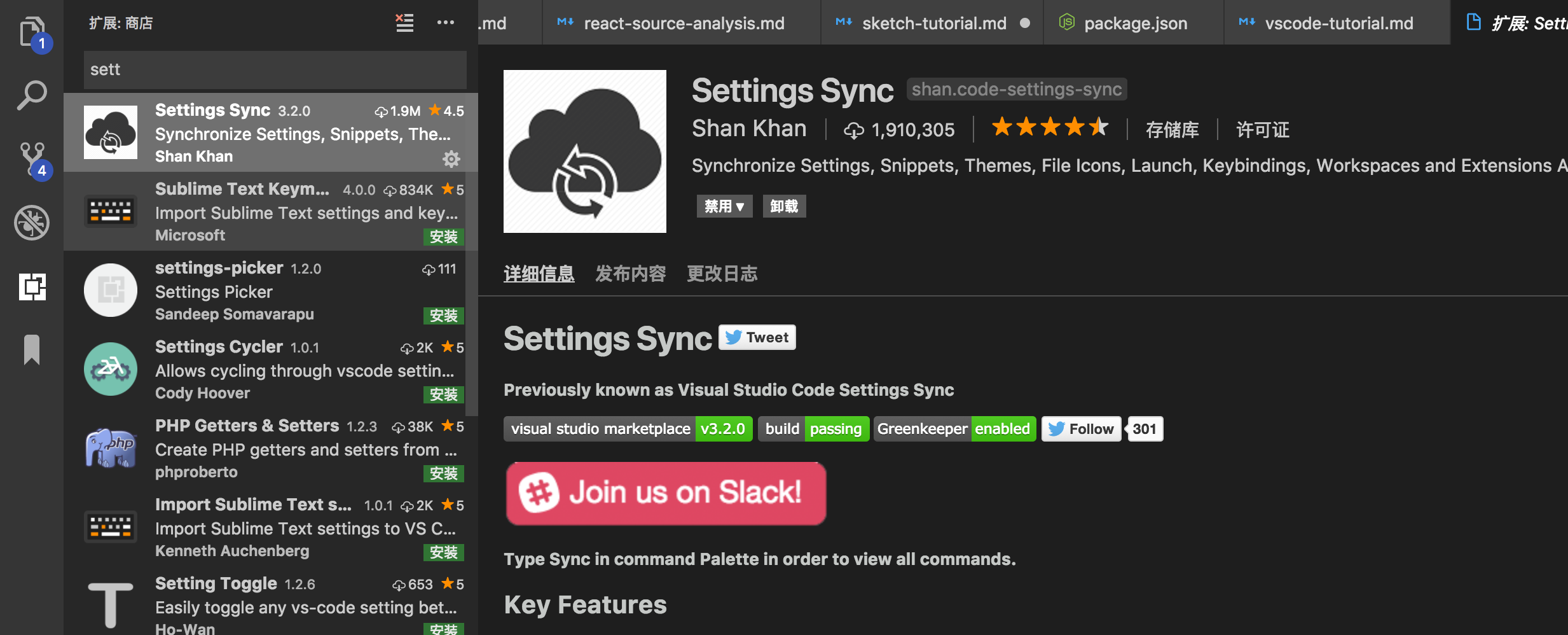
Task: Switch to the sketch-tutorial.md tab
Action: tap(933, 24)
